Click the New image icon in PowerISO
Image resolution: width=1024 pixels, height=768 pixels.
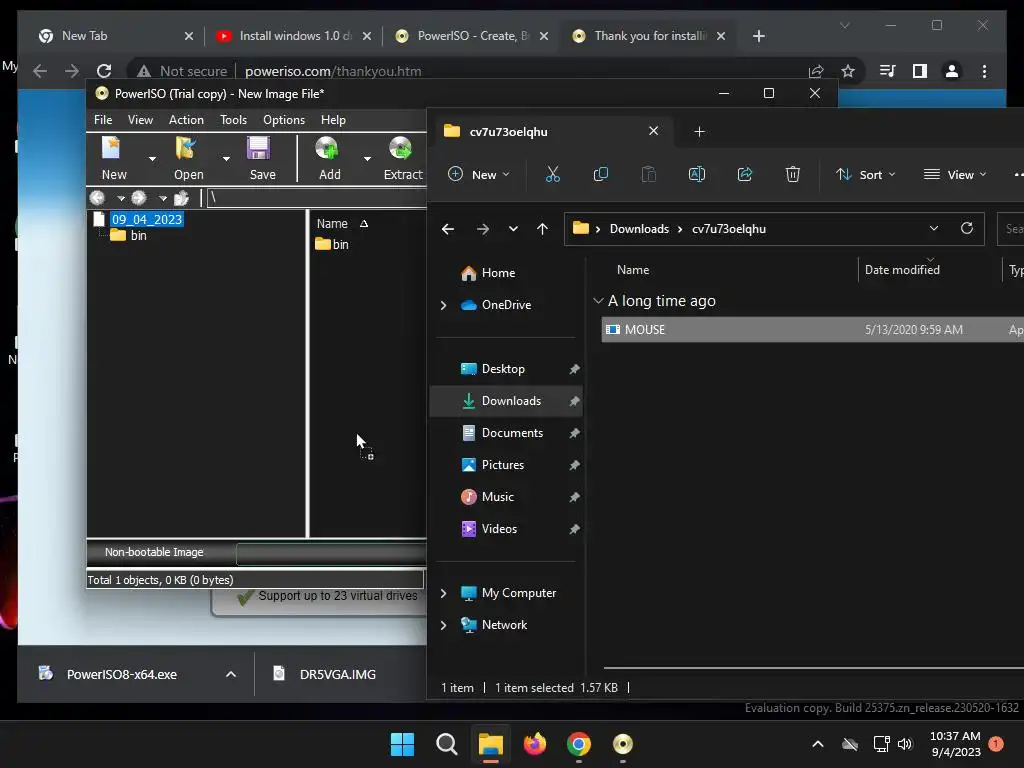tap(112, 149)
